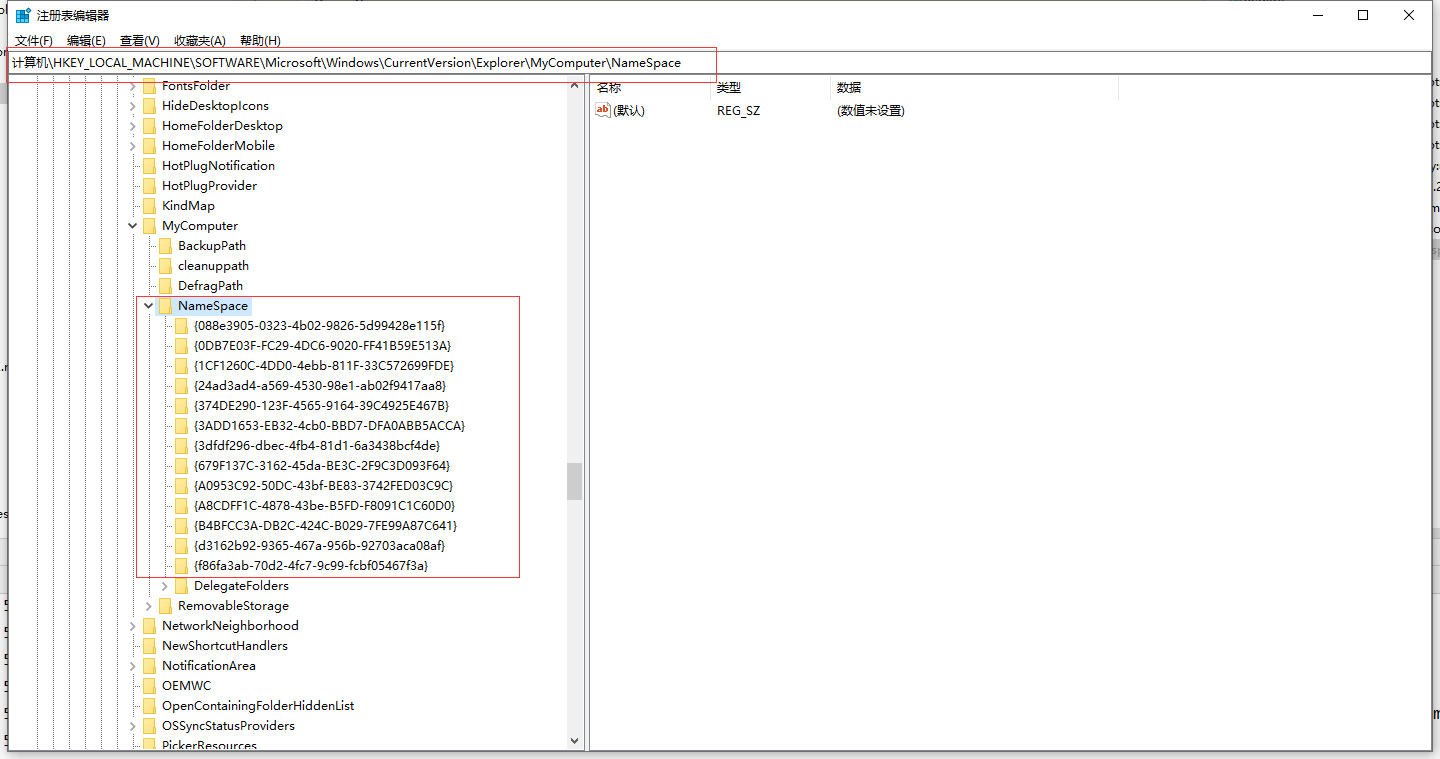Viewport: 1440px width, 759px height.
Task: Expand the NetworkNeighborhood node
Action: tap(132, 625)
